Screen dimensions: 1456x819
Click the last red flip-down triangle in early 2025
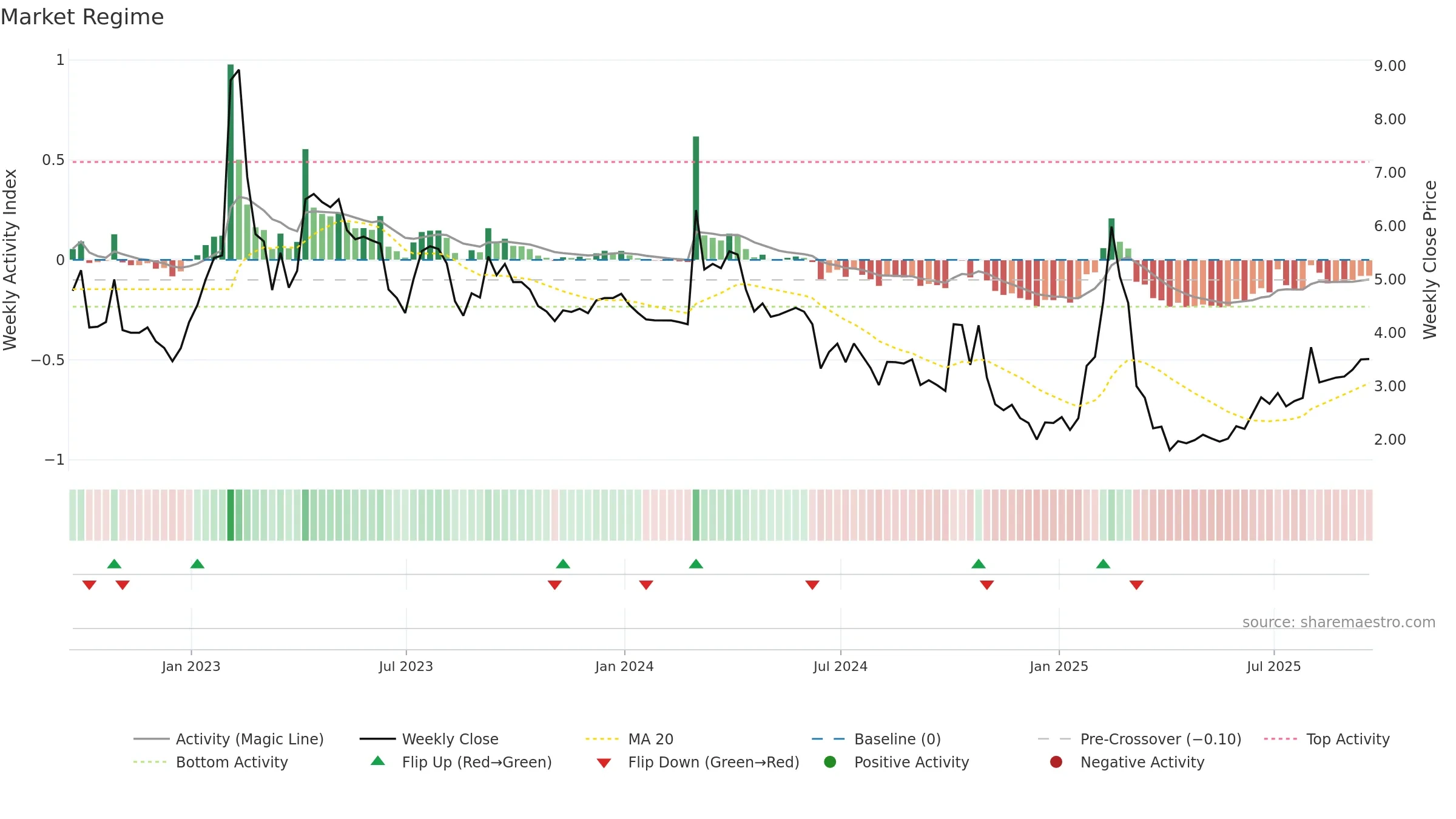tap(1136, 585)
